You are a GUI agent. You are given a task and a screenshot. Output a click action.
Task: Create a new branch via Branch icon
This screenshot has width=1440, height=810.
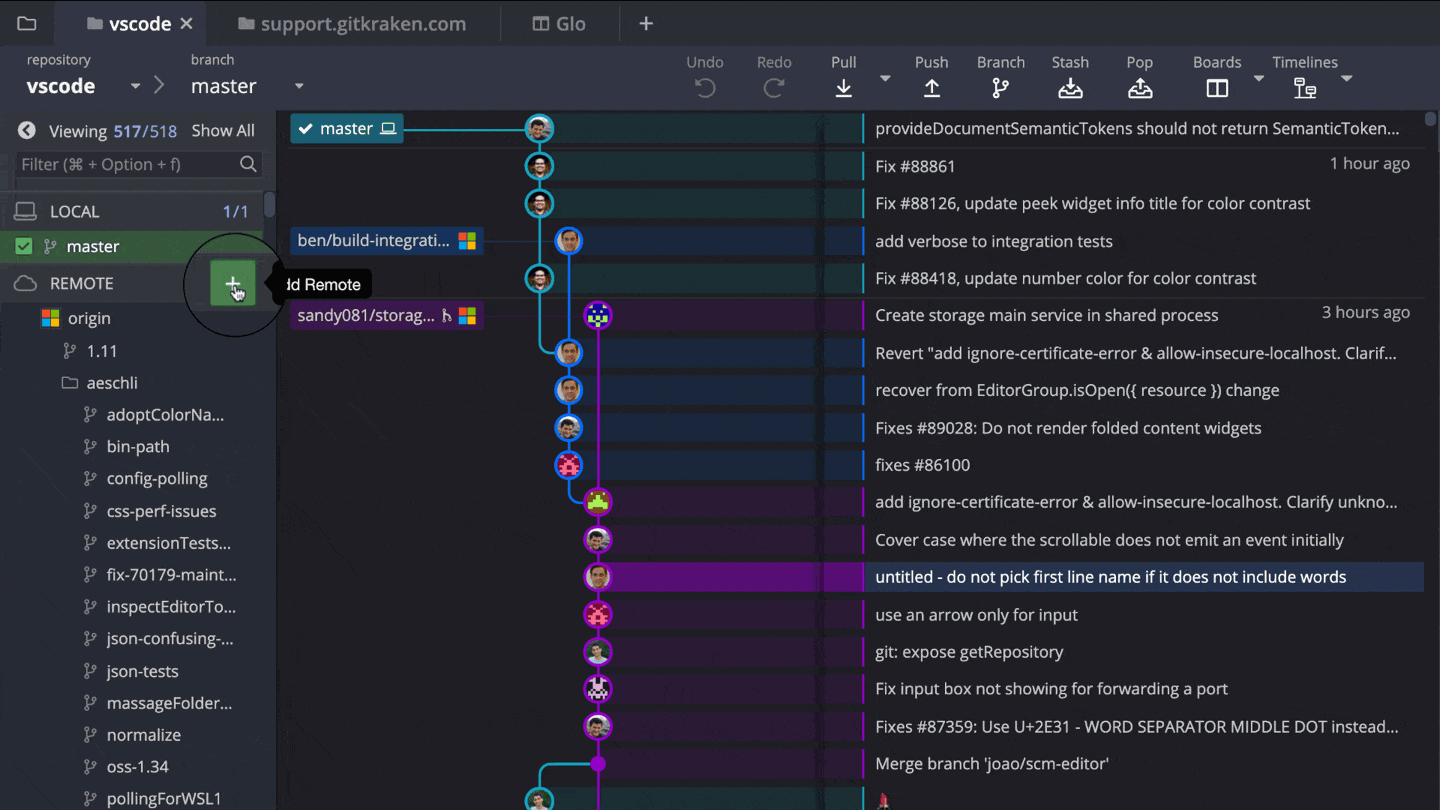tap(1000, 88)
